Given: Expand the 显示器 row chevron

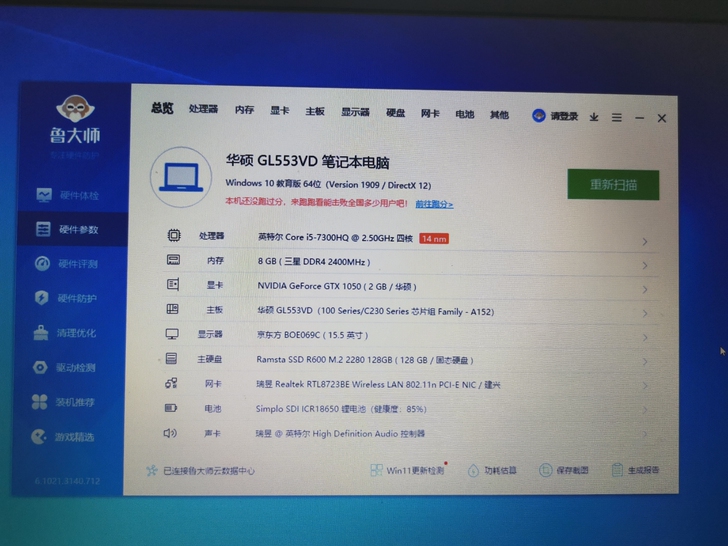Looking at the screenshot, I should pos(645,338).
